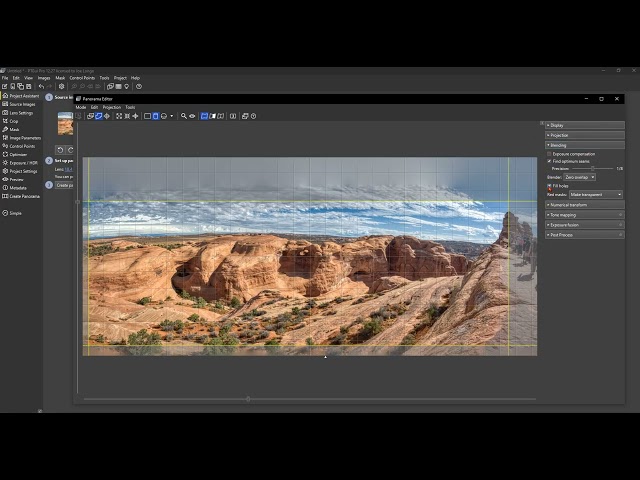This screenshot has height=480, width=640.
Task: Open the Mask section in the sidebar
Action: (11, 129)
